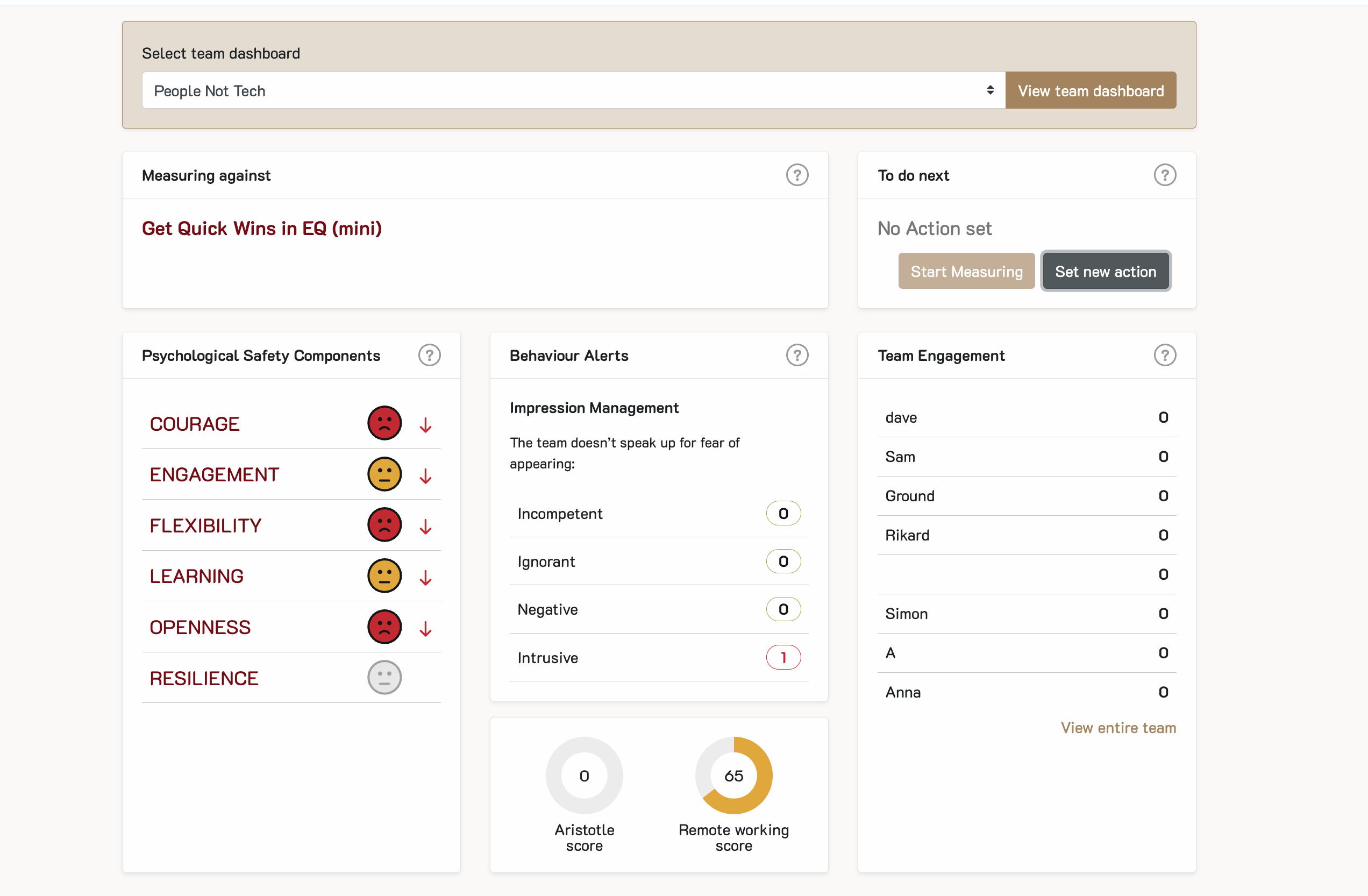Click View team dashboard

[1091, 90]
